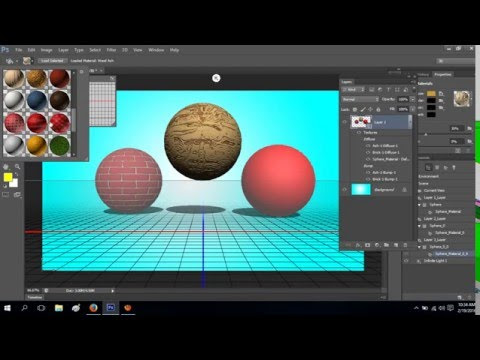Screen dimensions: 480x360
Task: Lock layer position icon
Action: point(370,109)
